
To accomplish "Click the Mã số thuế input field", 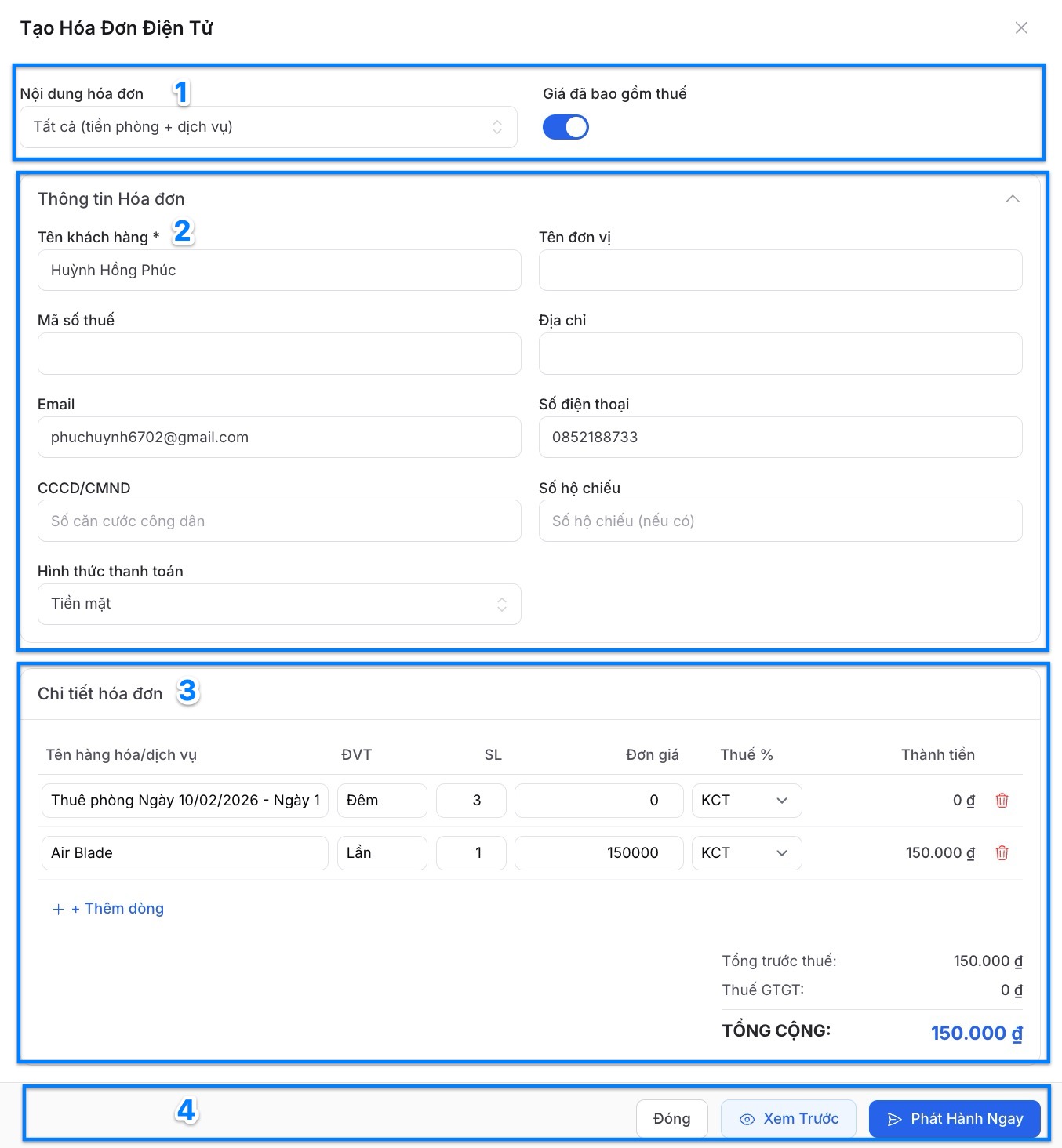I will [x=279, y=354].
